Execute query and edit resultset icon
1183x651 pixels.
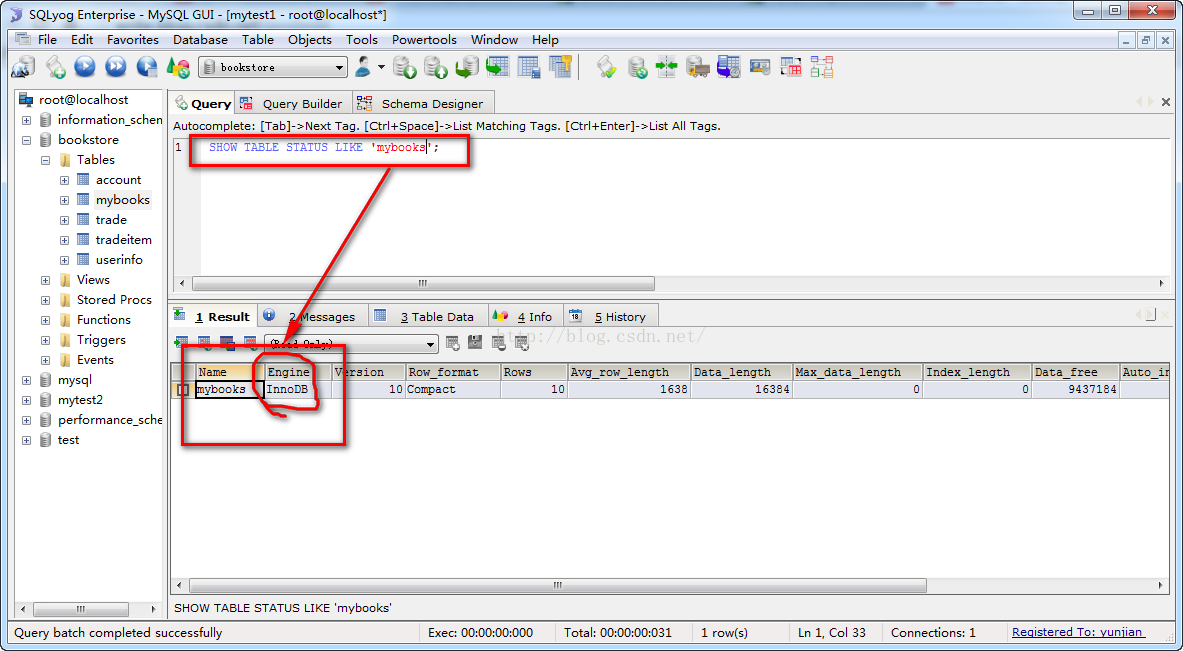click(x=146, y=67)
